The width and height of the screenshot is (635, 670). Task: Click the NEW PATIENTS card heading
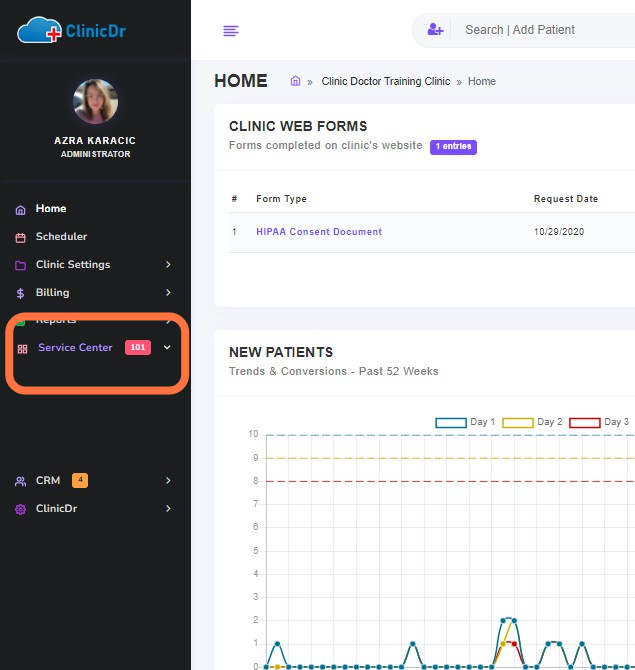coord(281,352)
